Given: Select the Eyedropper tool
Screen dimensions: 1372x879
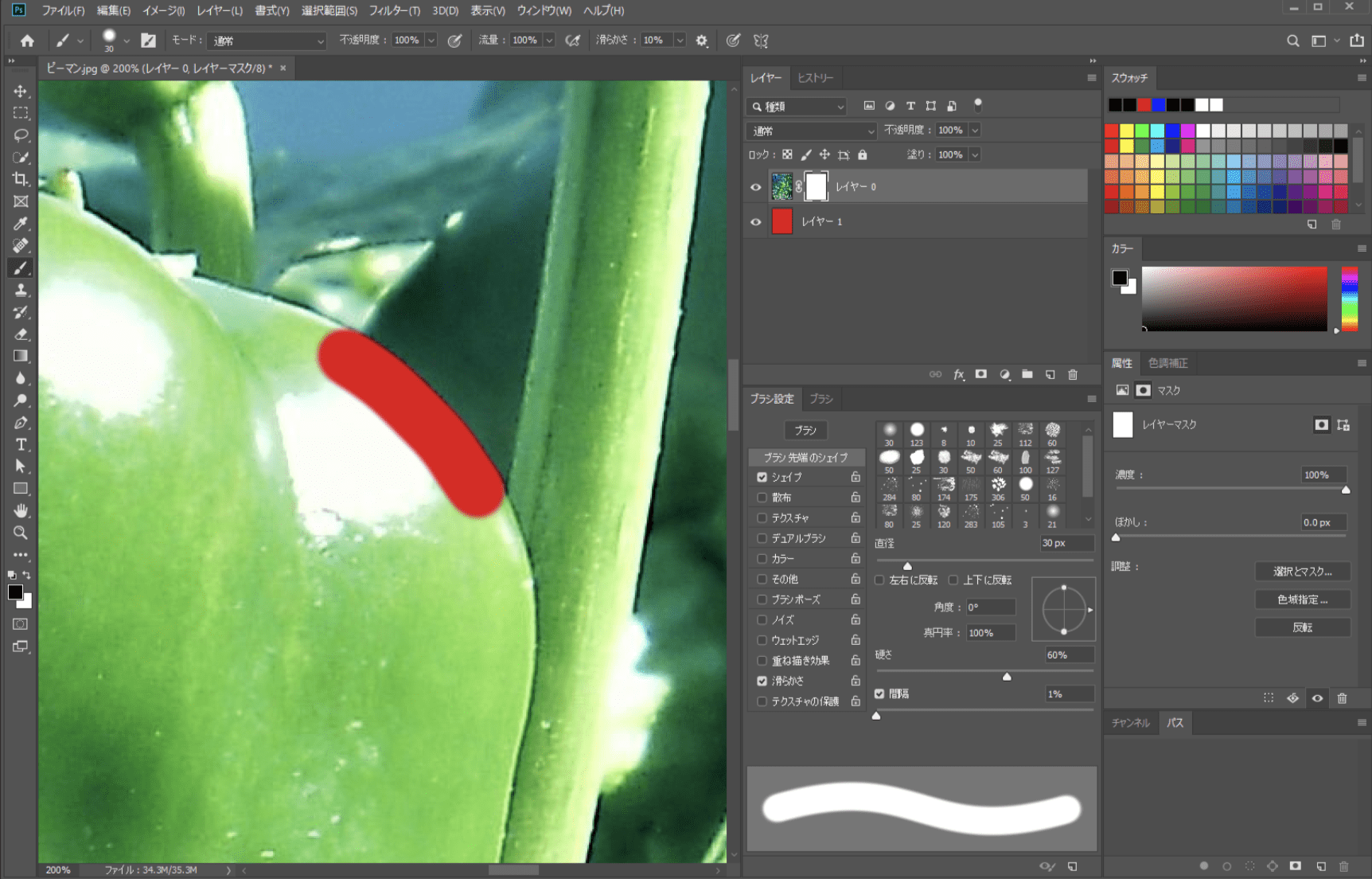Looking at the screenshot, I should 21,224.
